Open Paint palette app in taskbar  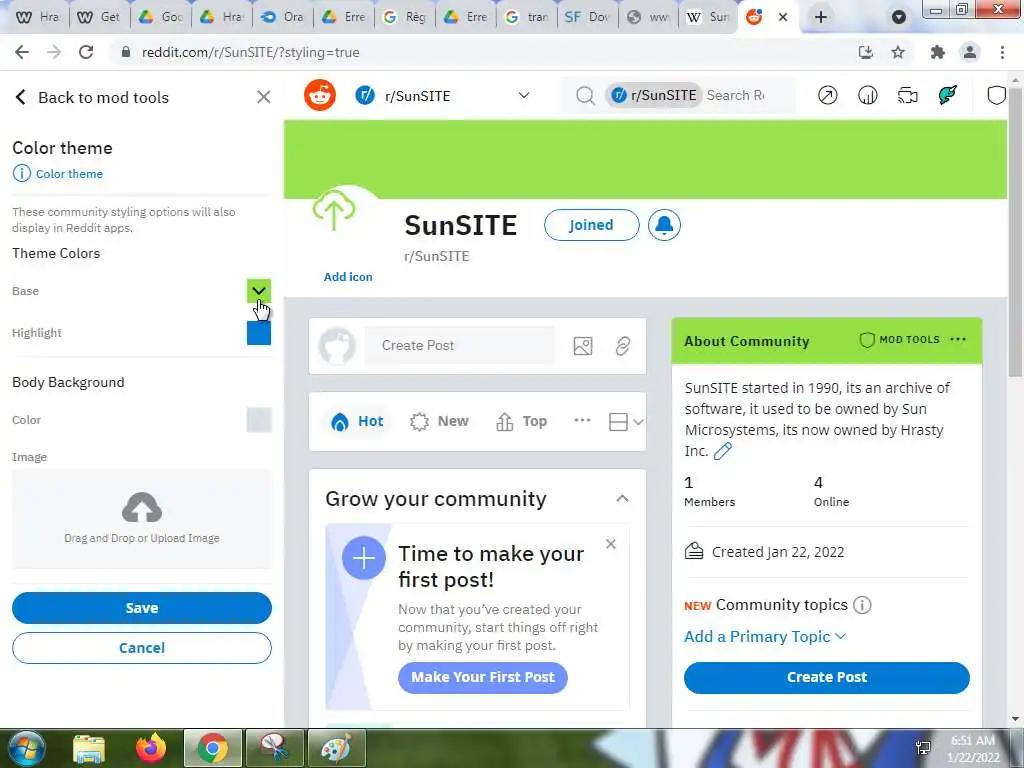pos(336,748)
